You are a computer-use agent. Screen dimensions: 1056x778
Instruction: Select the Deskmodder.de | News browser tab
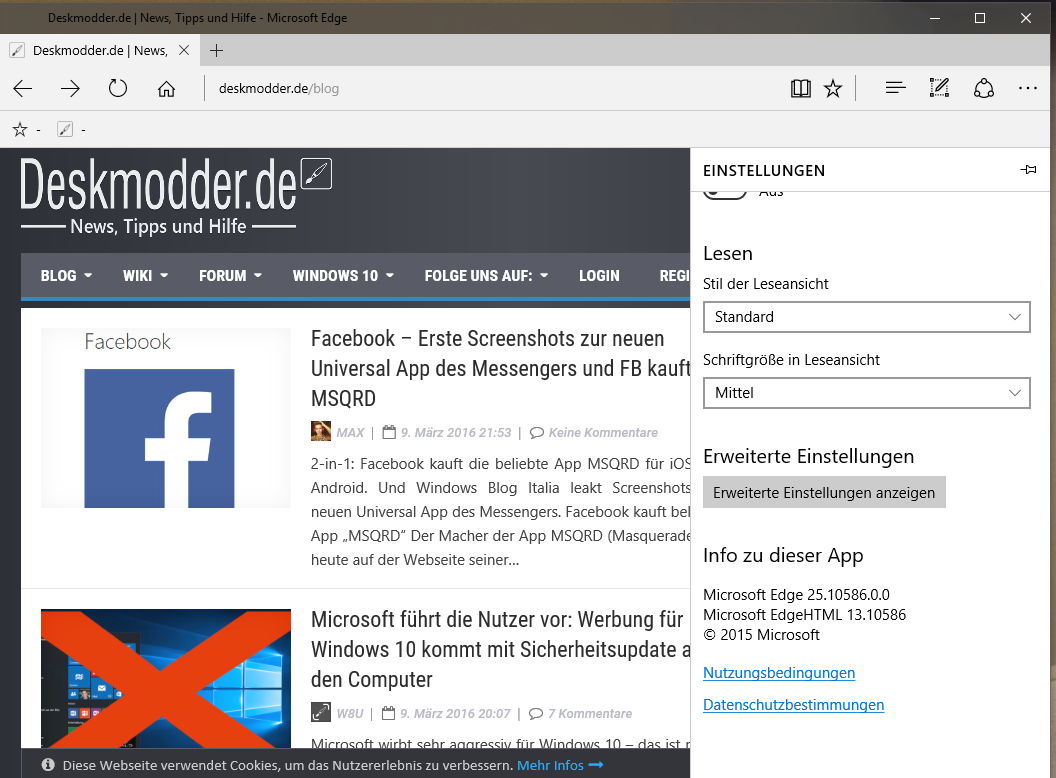[100, 50]
